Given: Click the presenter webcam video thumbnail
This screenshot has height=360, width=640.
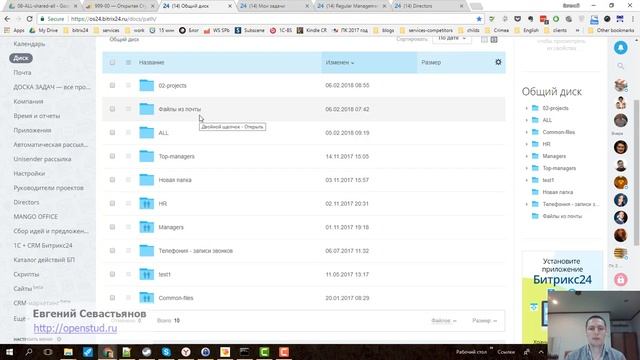Looking at the screenshot, I should [x=593, y=325].
